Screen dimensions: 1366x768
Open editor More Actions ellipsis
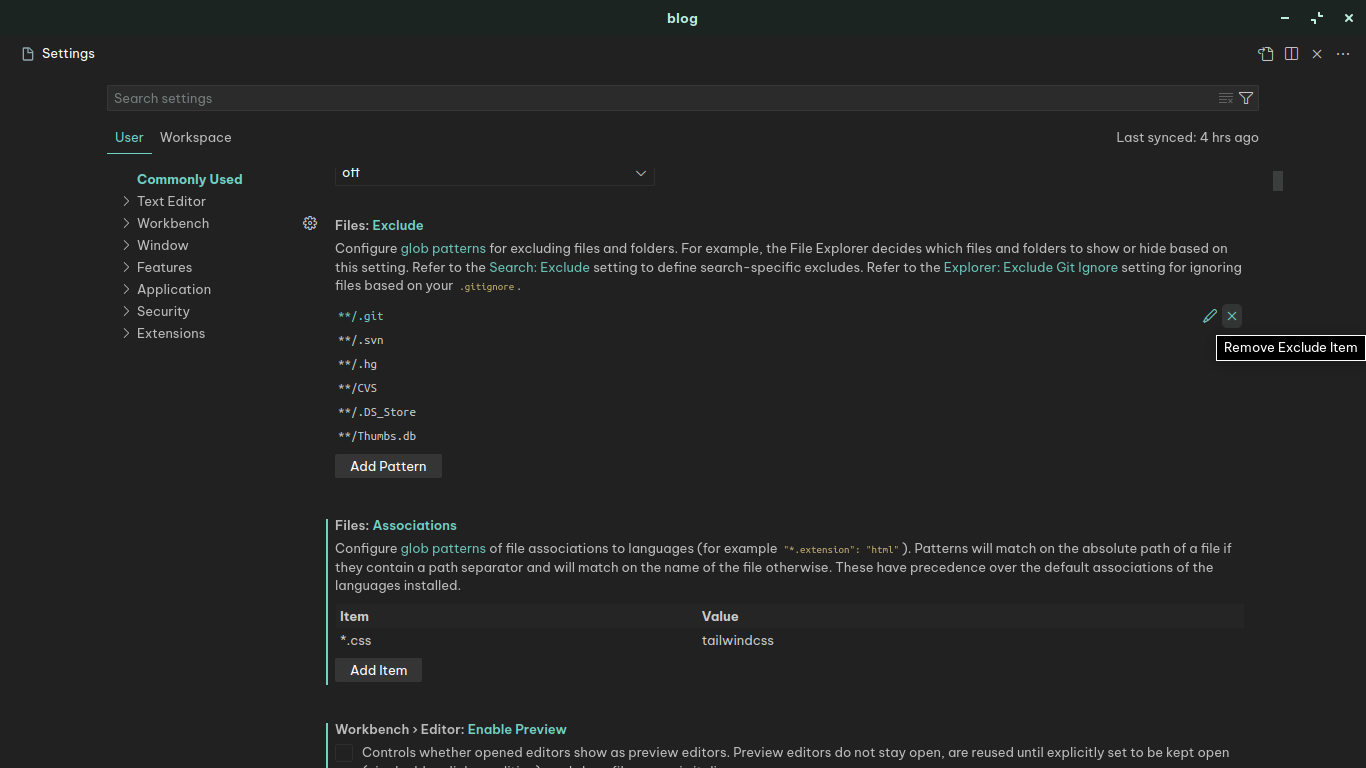[1343, 54]
